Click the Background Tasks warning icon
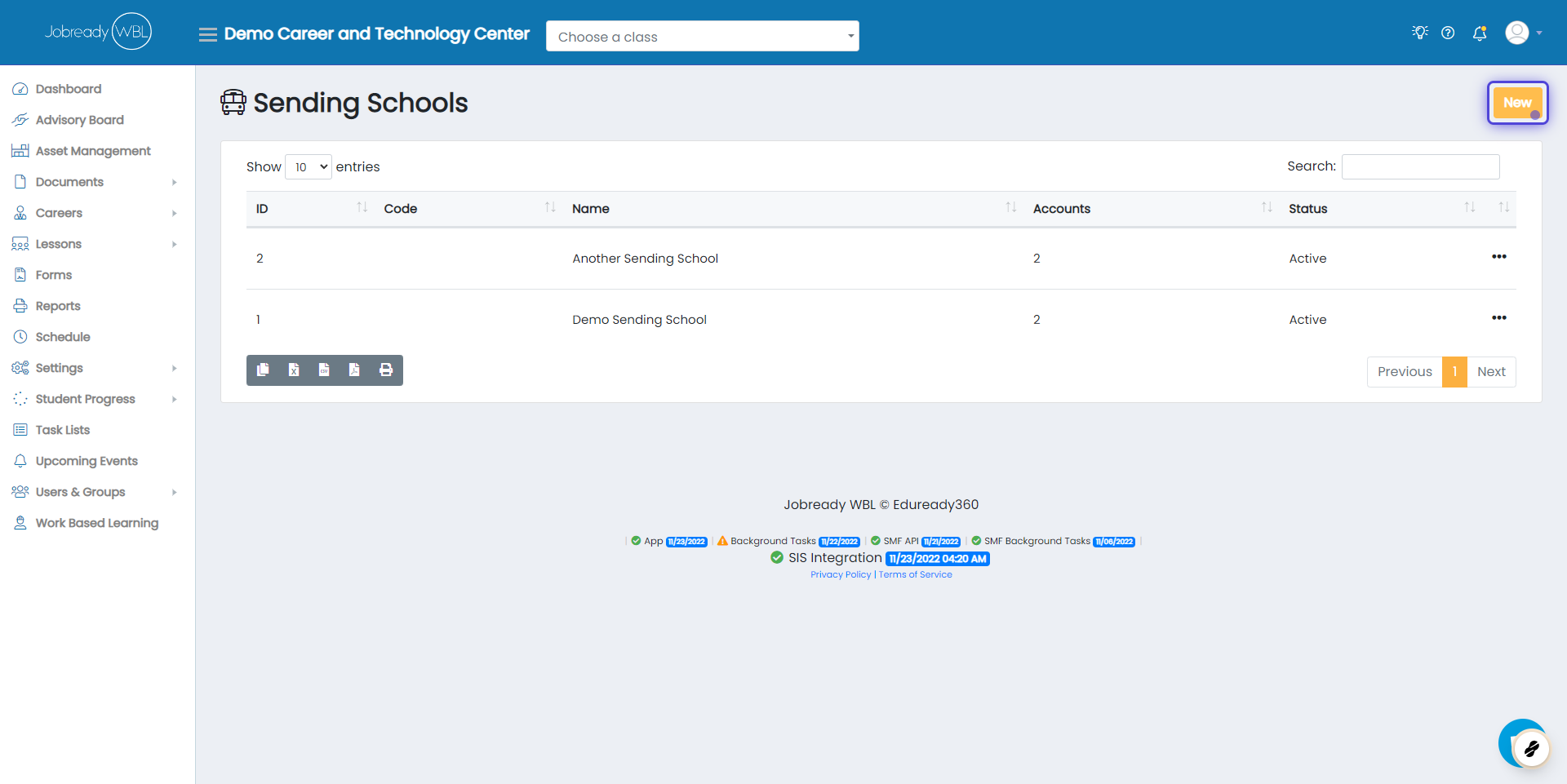Image resolution: width=1567 pixels, height=784 pixels. pyautogui.click(x=722, y=541)
